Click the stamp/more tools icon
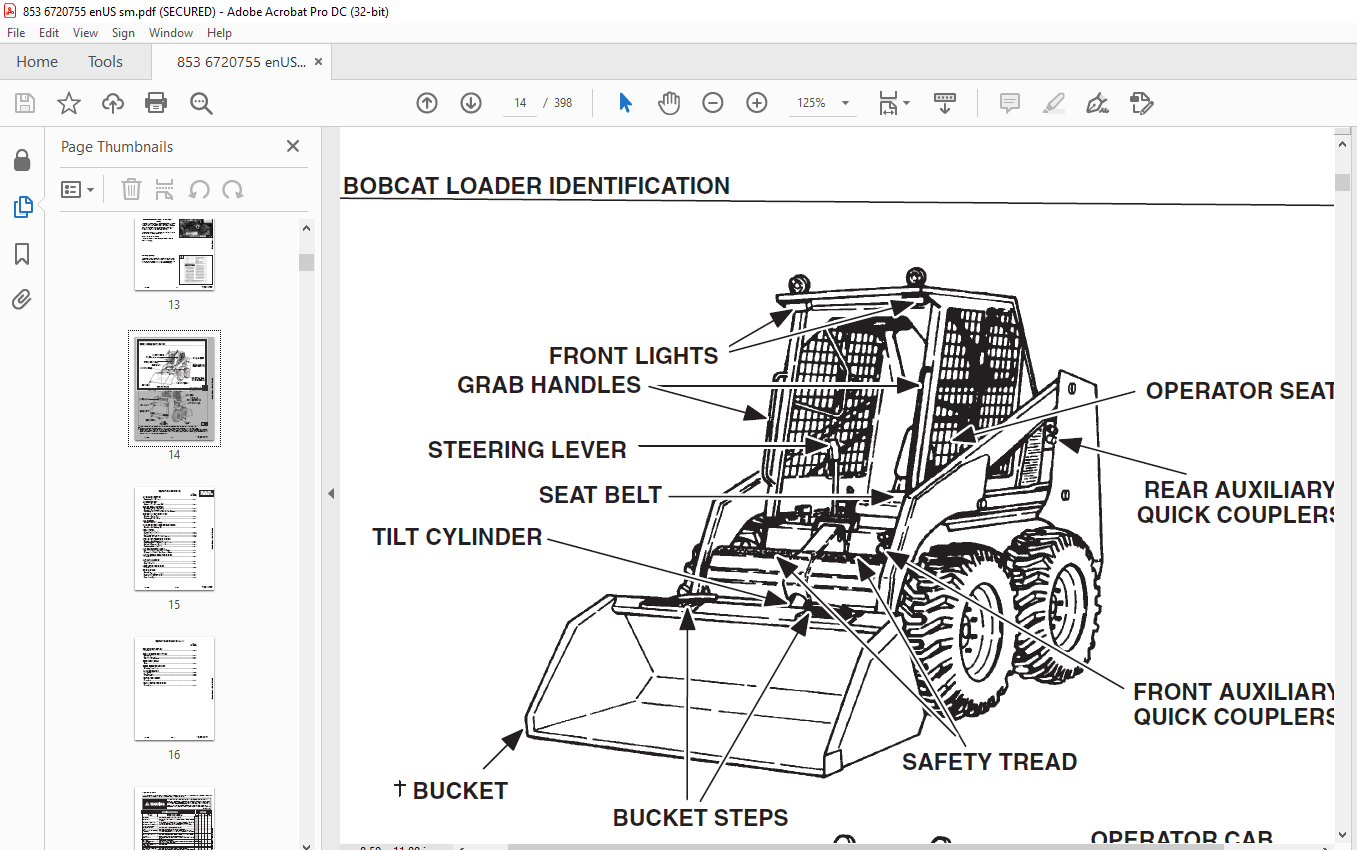 point(1142,103)
